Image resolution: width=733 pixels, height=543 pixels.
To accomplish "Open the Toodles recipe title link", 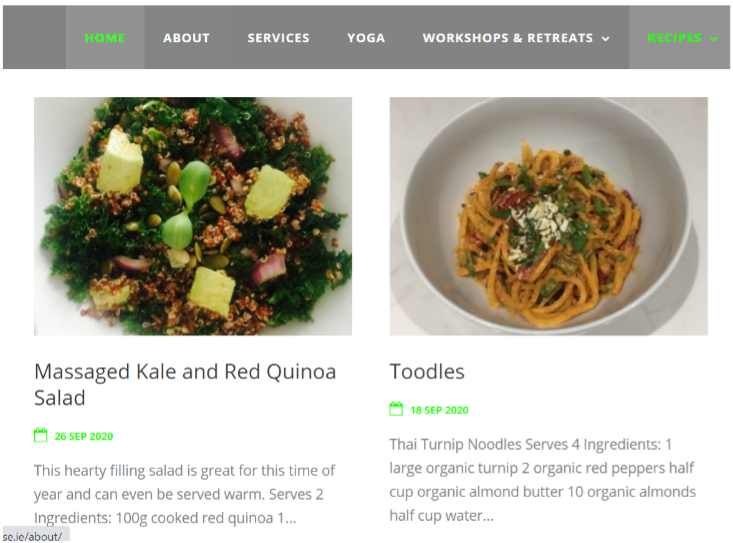I will click(427, 371).
